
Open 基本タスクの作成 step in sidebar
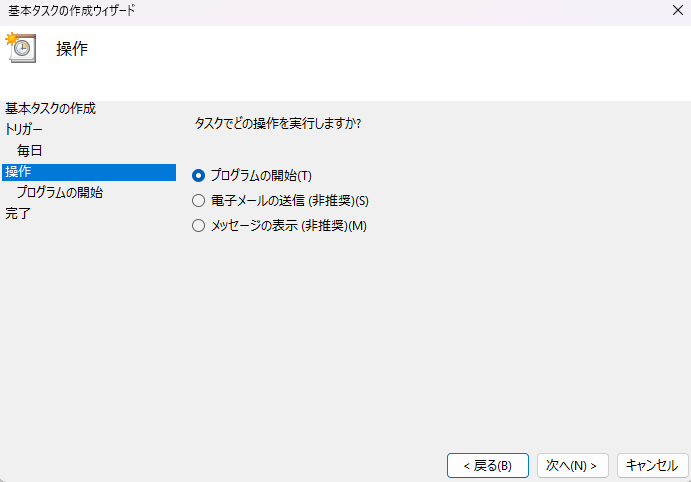point(50,108)
